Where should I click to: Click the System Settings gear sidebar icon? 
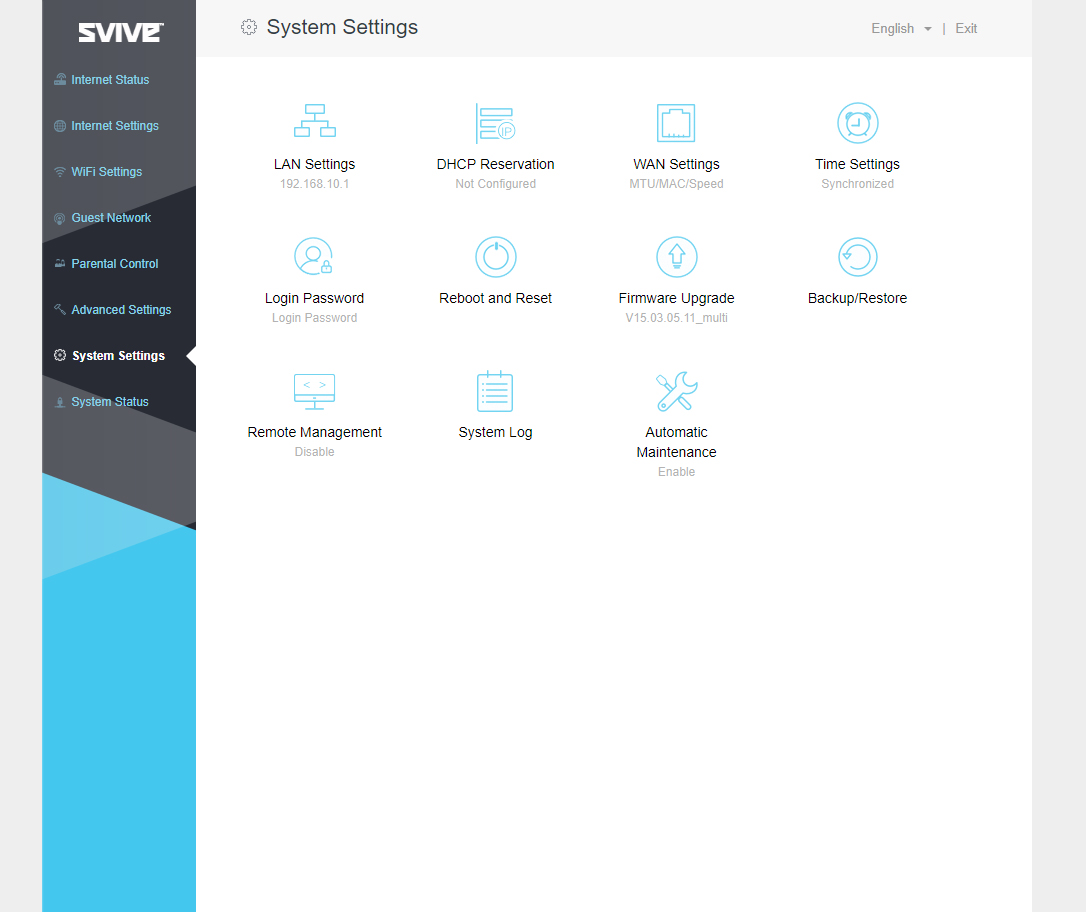60,355
